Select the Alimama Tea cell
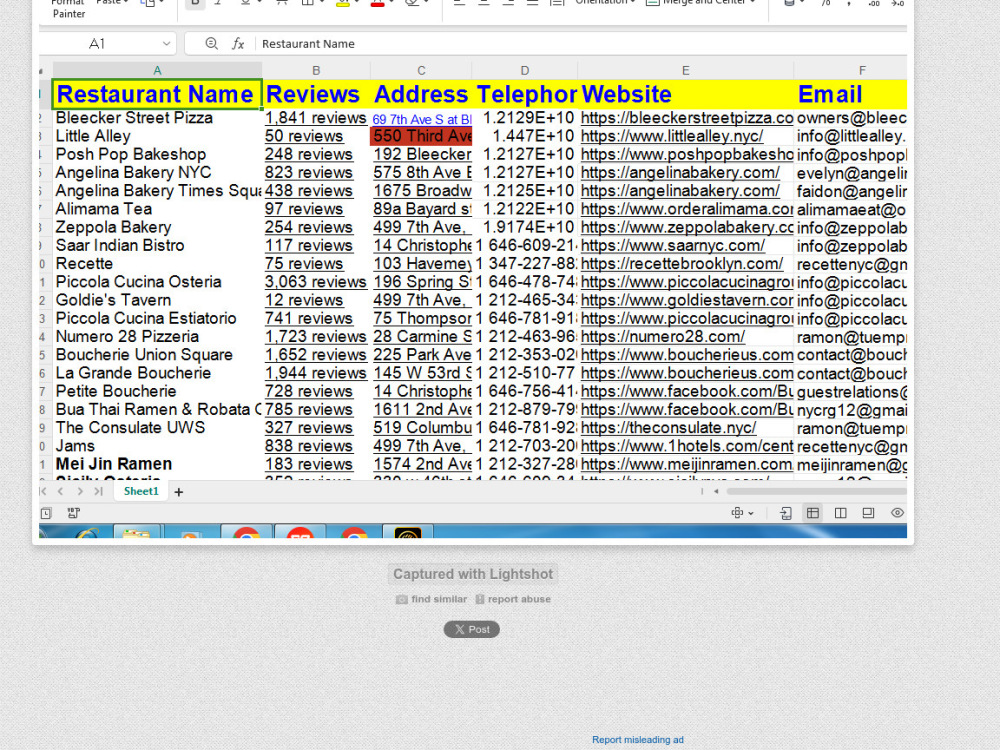This screenshot has width=1000, height=750. point(157,209)
